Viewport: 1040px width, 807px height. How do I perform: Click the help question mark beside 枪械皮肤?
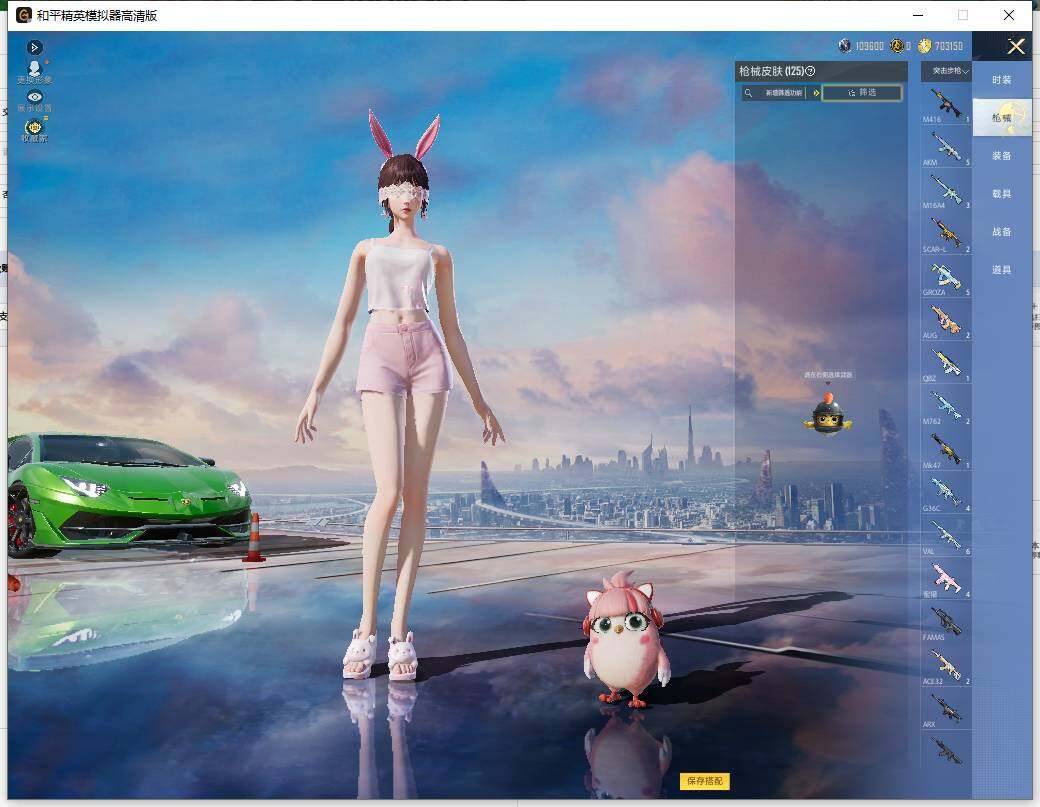(x=810, y=71)
